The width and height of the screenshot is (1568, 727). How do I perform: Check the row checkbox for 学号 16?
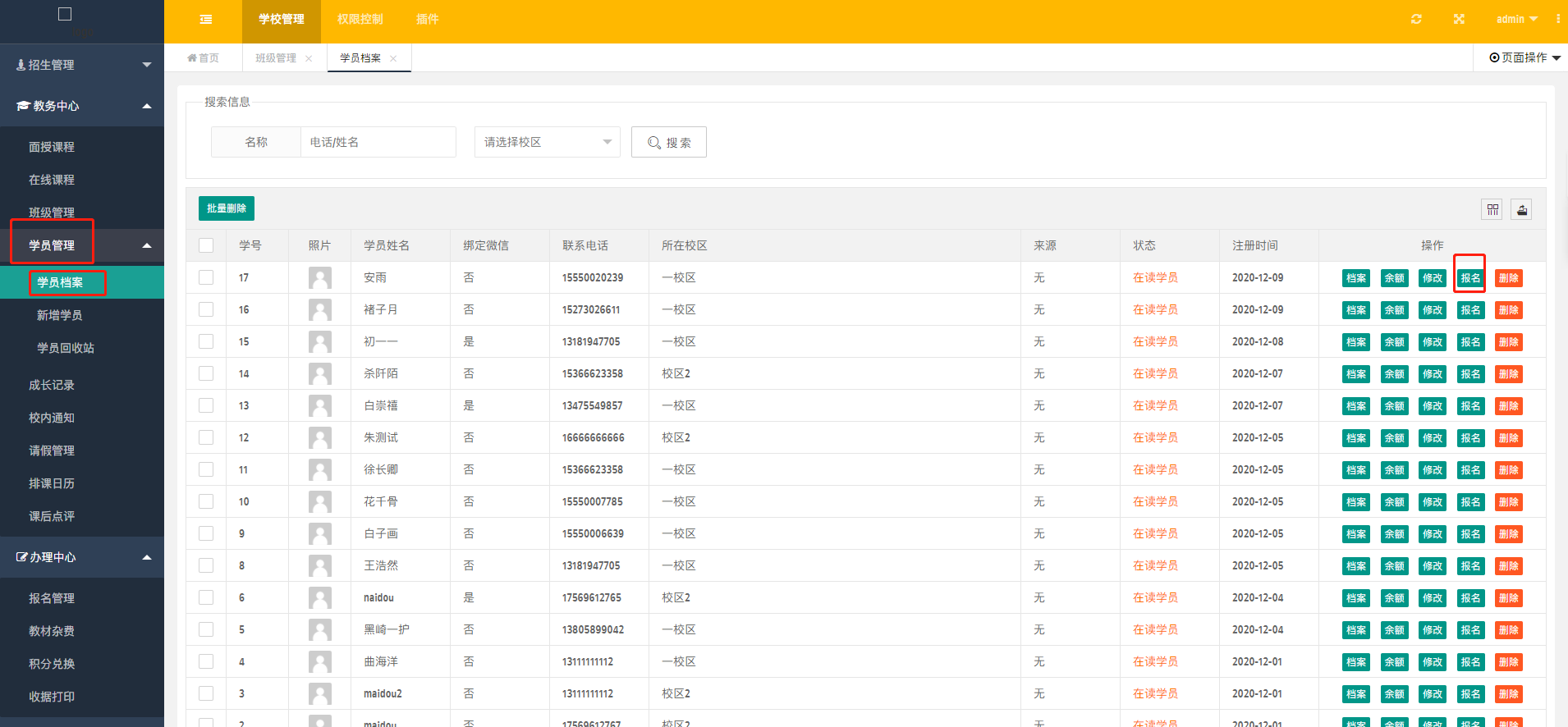click(206, 309)
